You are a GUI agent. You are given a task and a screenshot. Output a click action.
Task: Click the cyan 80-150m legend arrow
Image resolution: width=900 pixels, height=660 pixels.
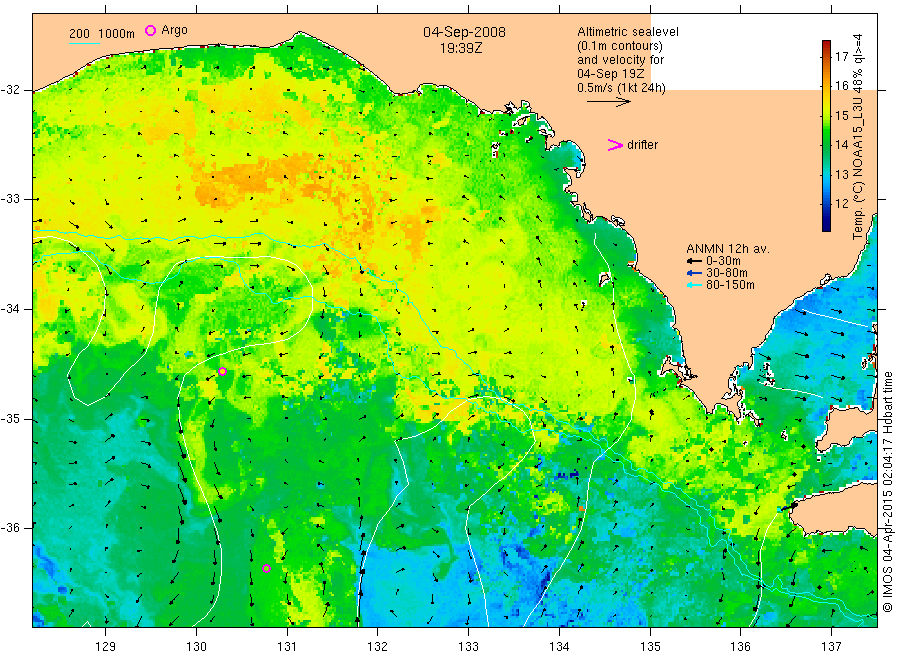(x=695, y=285)
